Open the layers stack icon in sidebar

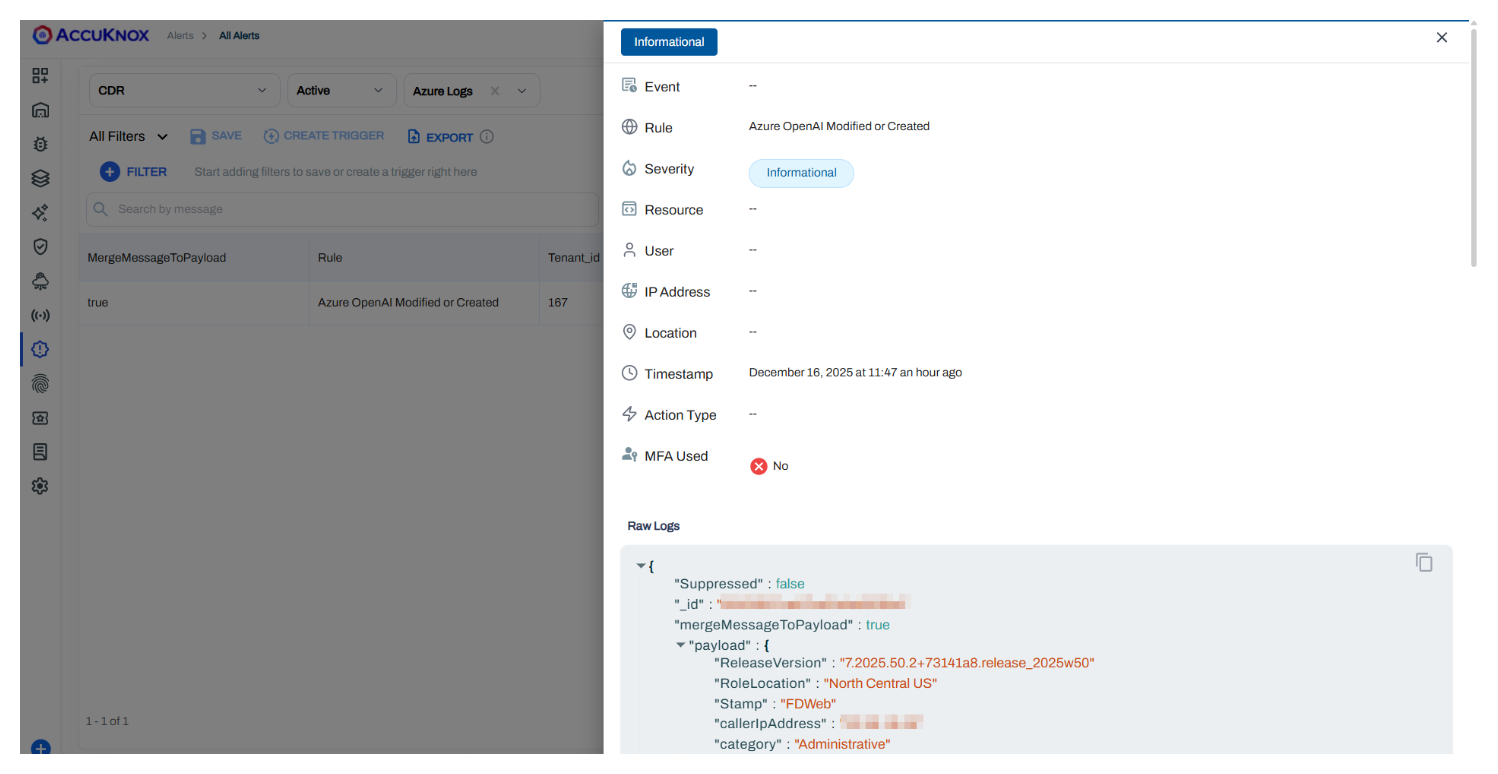pyautogui.click(x=40, y=178)
